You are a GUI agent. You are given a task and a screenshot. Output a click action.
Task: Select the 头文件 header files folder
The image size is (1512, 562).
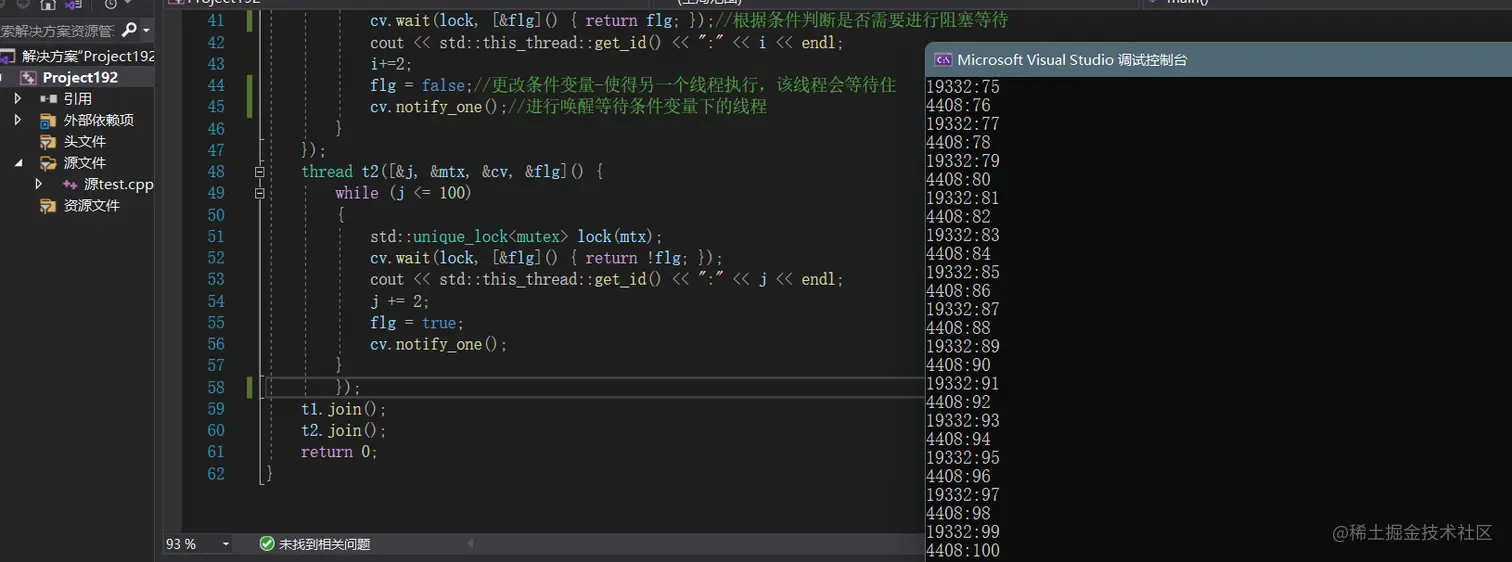(x=85, y=142)
